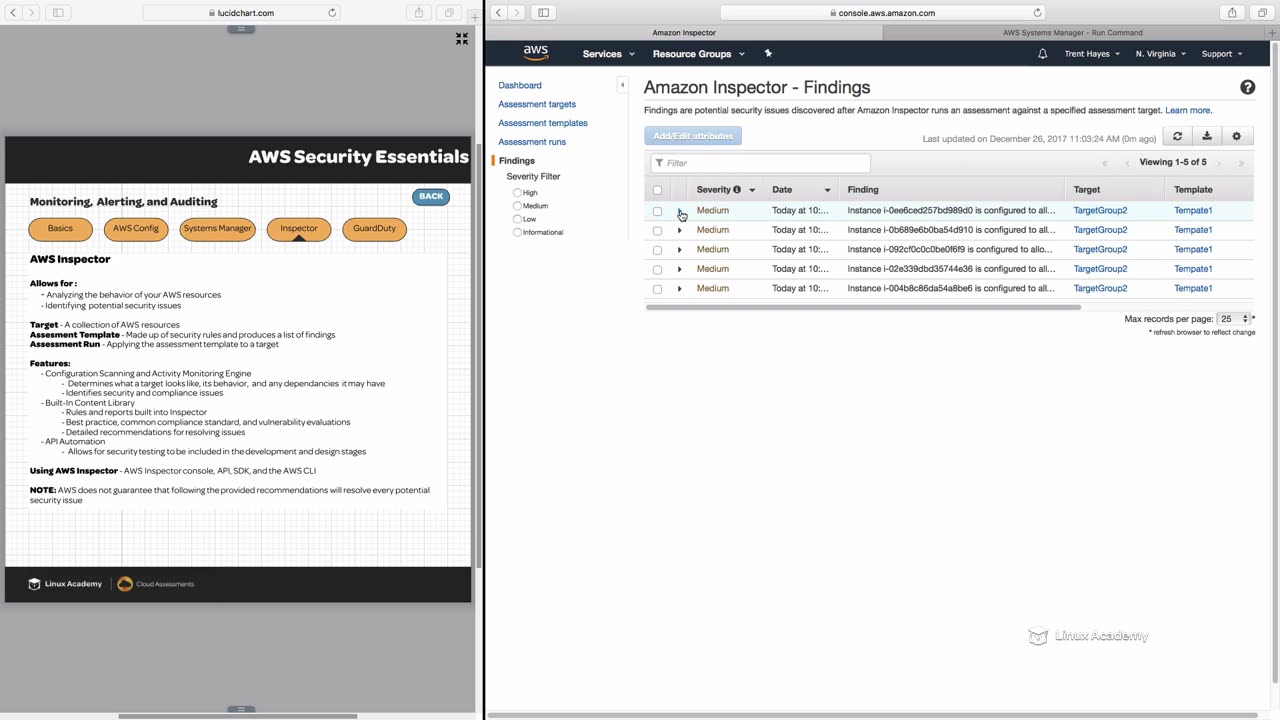
Task: Show tabs overview in Lucidchart Safari window
Action: (449, 12)
